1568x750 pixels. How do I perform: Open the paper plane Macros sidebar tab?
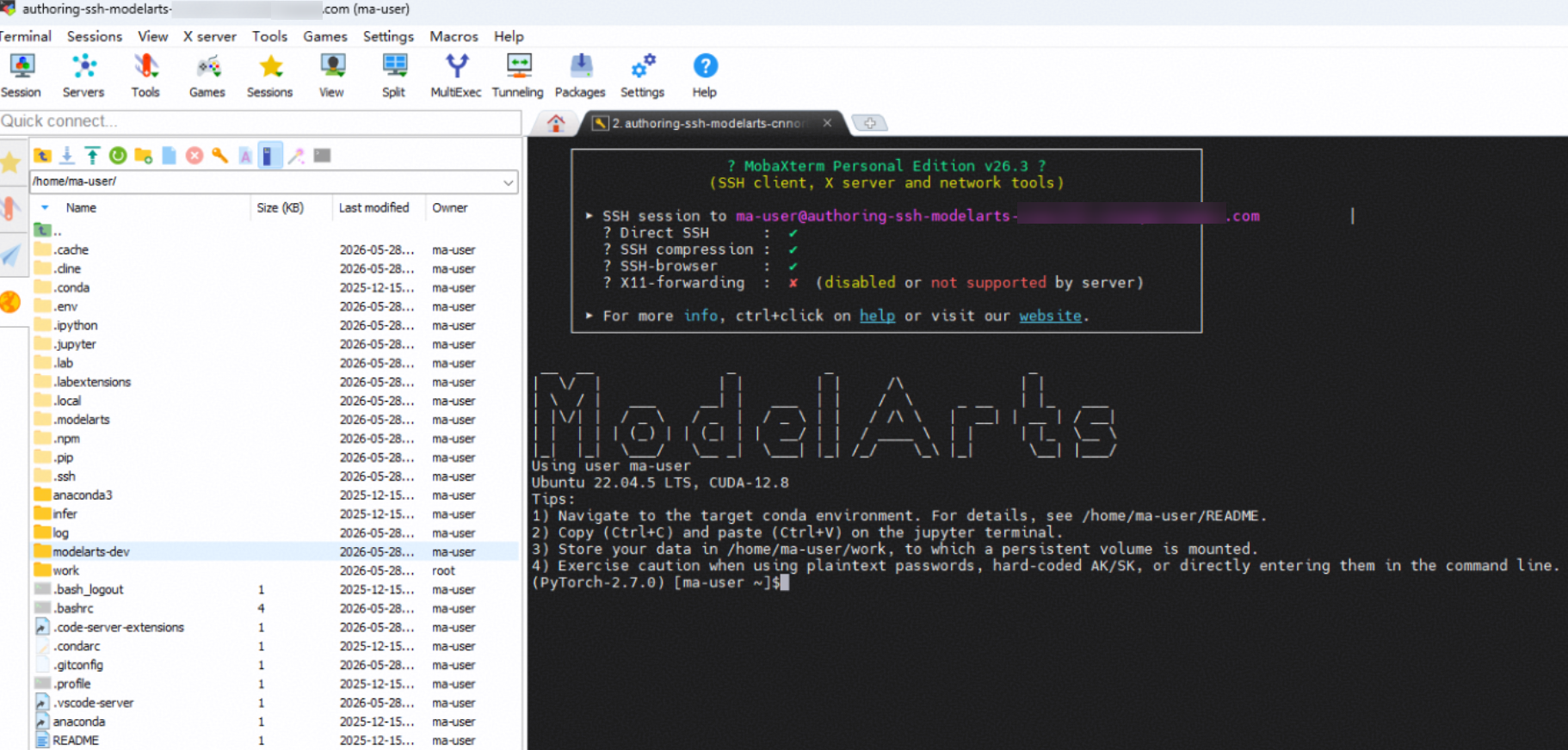[10, 255]
